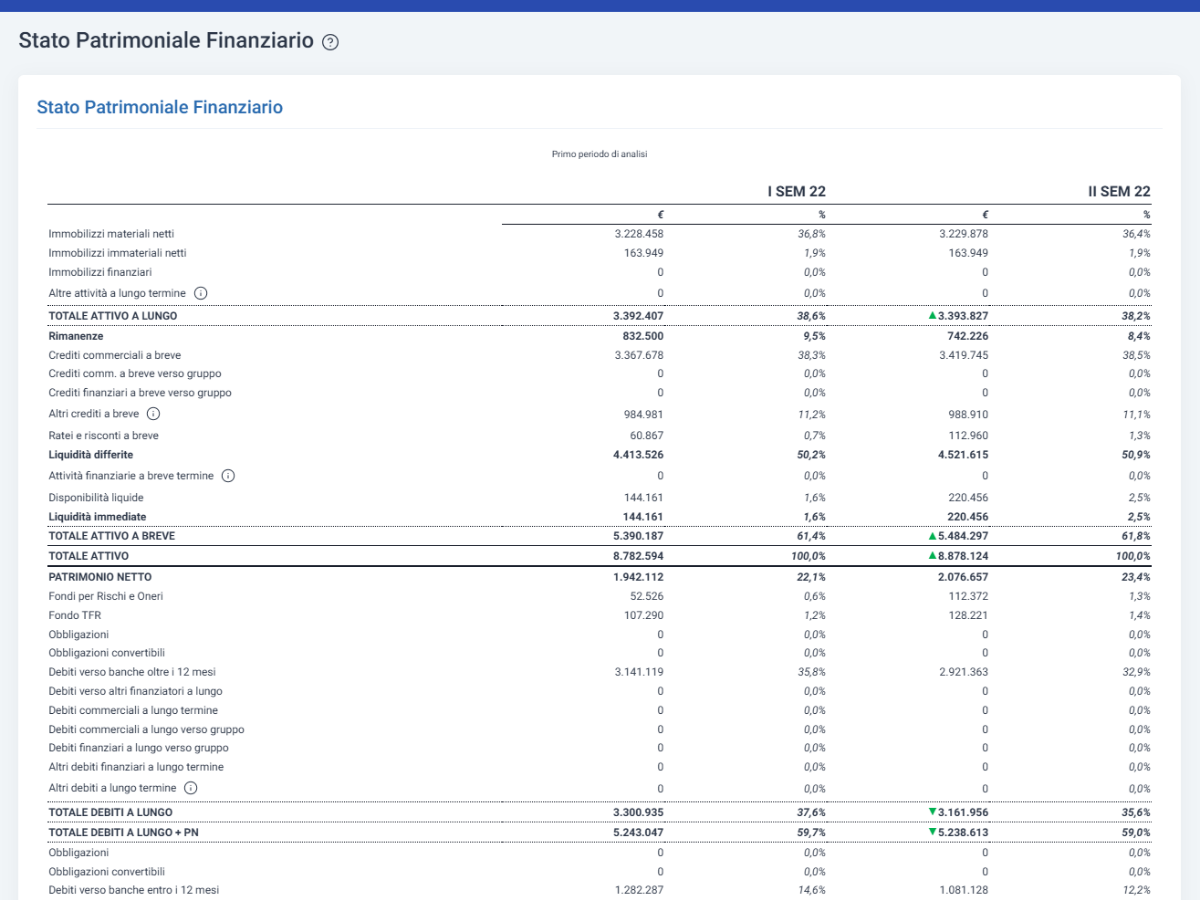Show info for Attività finanziarie a breve termine
The image size is (1200, 900).
click(x=228, y=476)
